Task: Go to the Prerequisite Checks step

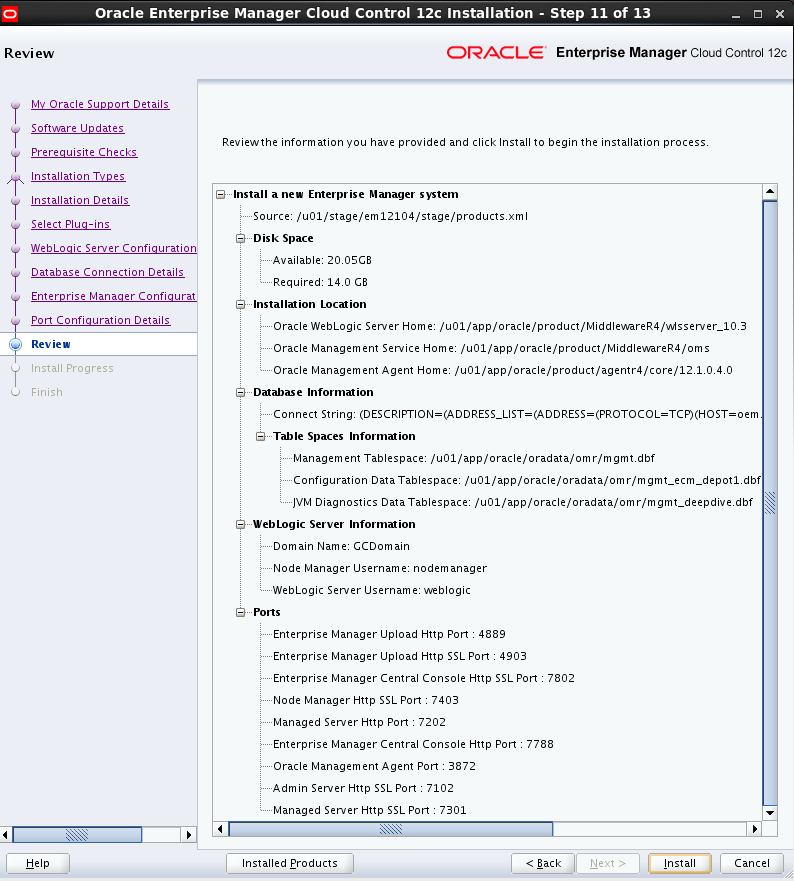Action: click(84, 152)
